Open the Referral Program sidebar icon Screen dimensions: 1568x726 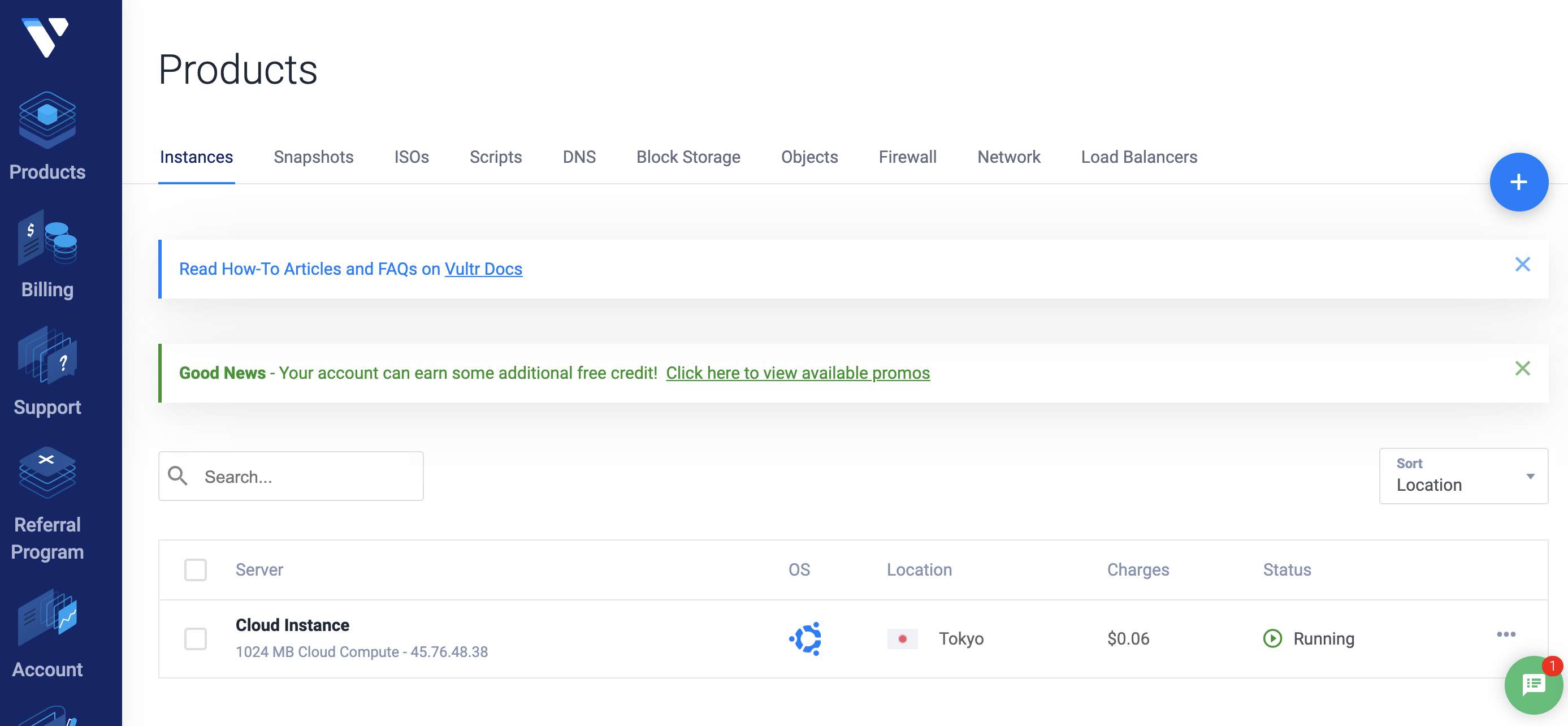point(47,473)
